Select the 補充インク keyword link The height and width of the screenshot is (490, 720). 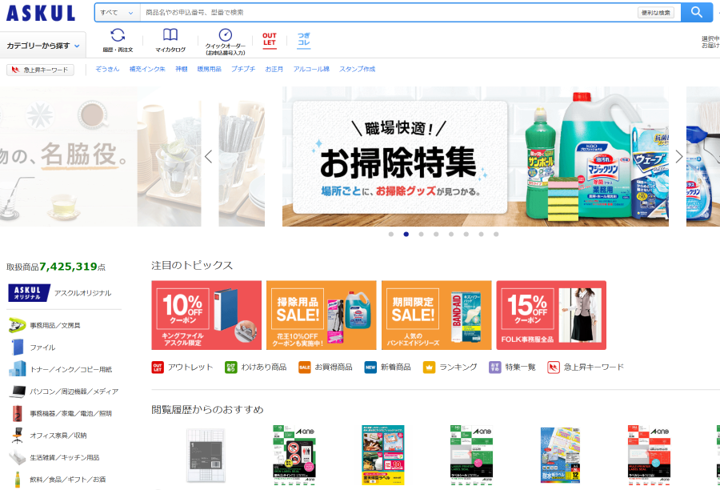147,69
